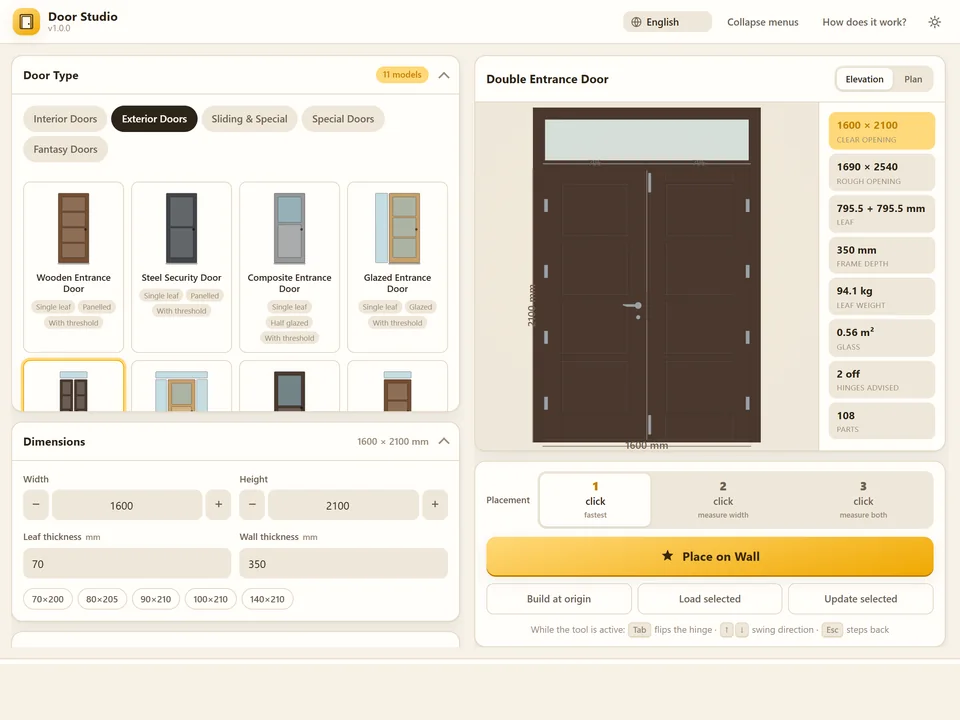Image resolution: width=960 pixels, height=720 pixels.
Task: Click the 11 models badge
Action: 402,75
